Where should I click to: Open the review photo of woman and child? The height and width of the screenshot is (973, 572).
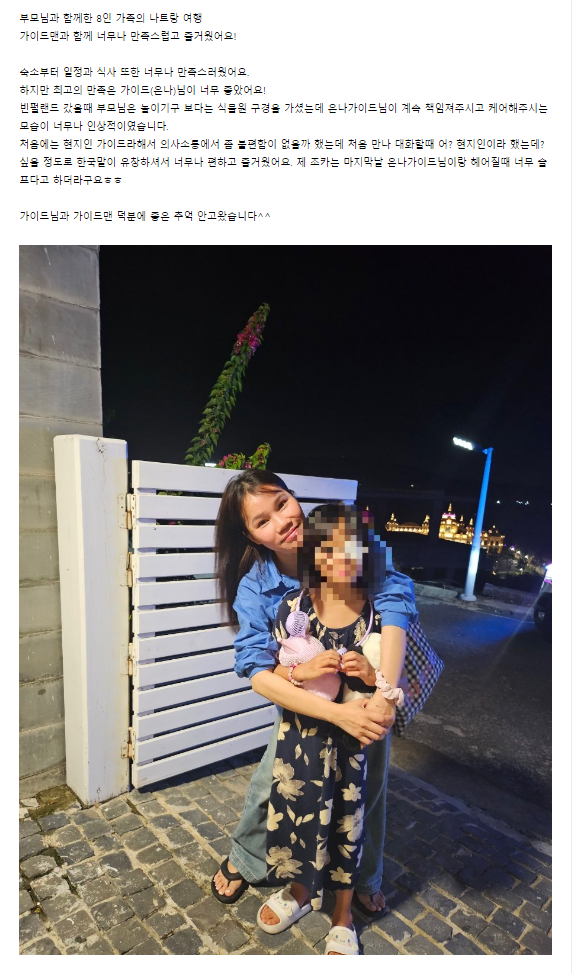pyautogui.click(x=285, y=599)
